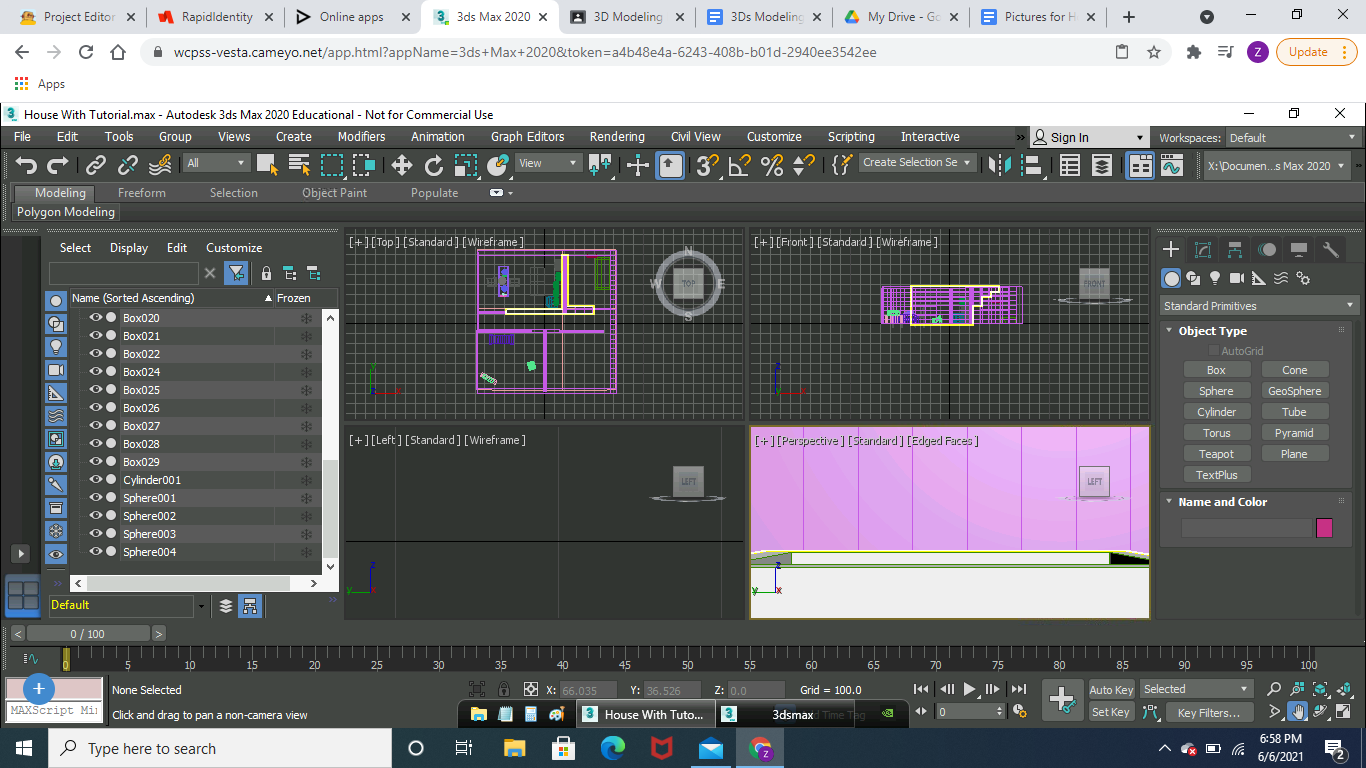Activate the Select and Scale tool
Screen dimensions: 1366x768
pos(466,165)
